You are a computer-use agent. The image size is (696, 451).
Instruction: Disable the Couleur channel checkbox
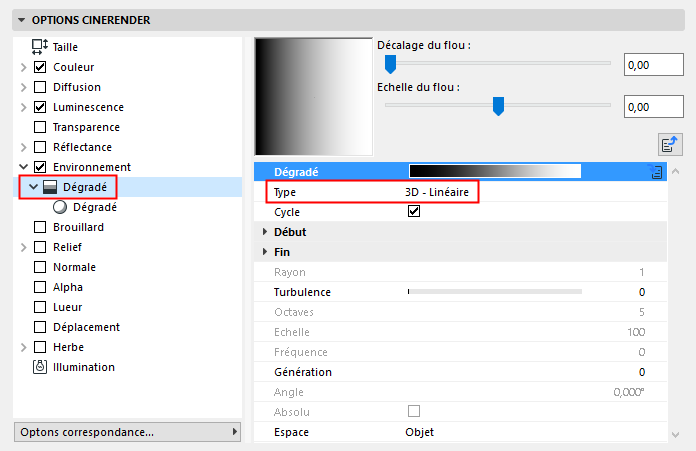40,67
